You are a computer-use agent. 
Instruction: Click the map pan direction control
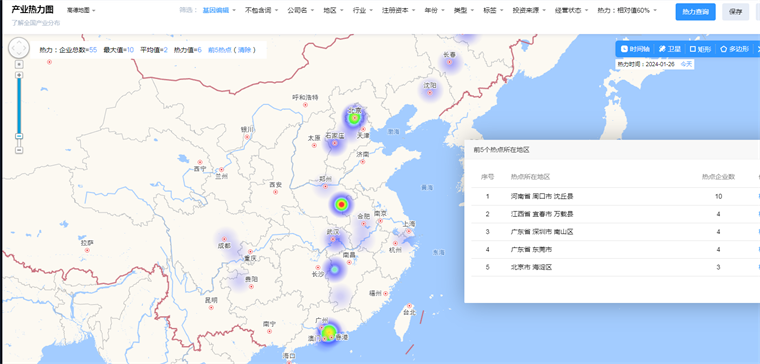click(19, 47)
